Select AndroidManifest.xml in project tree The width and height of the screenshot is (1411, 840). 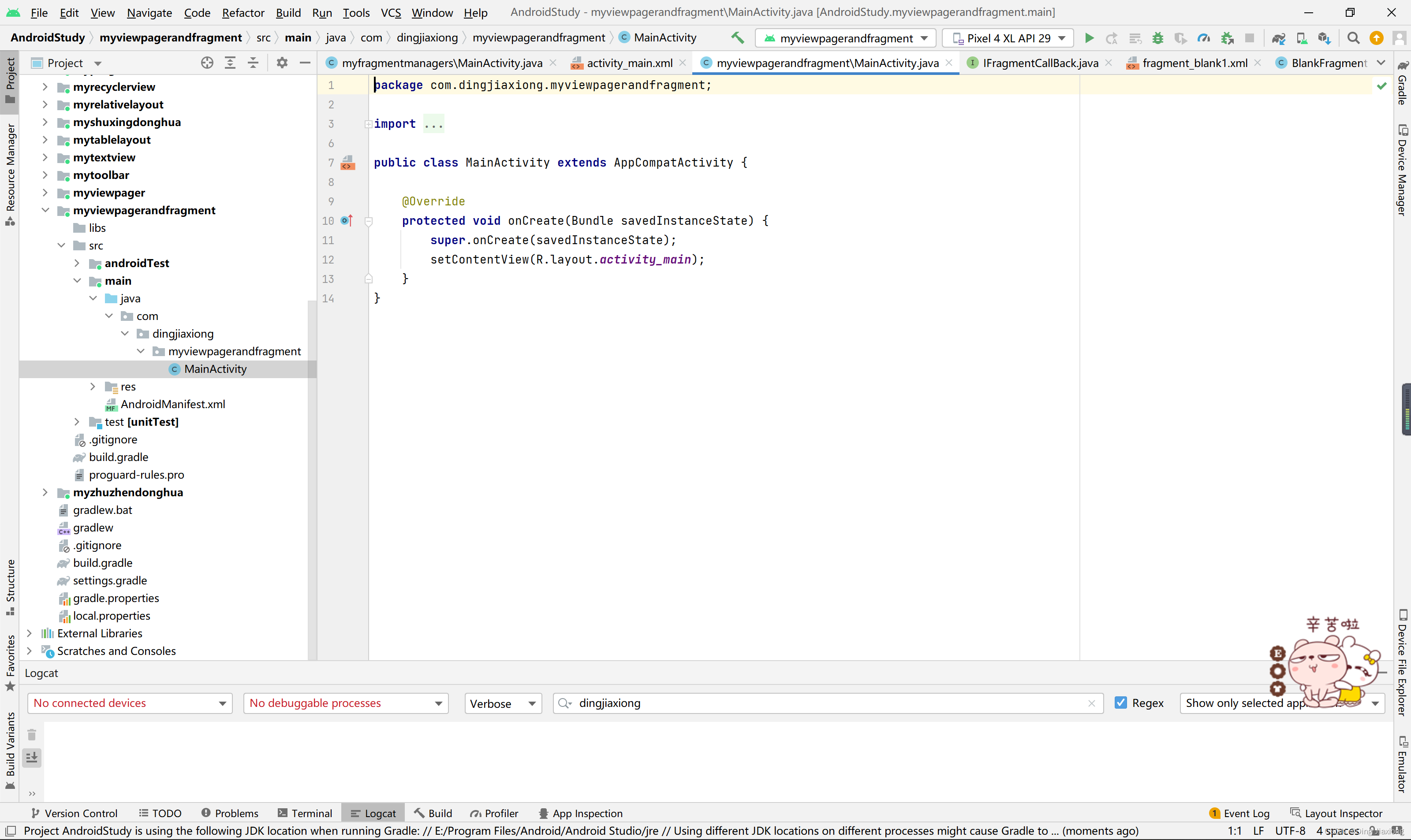point(173,404)
